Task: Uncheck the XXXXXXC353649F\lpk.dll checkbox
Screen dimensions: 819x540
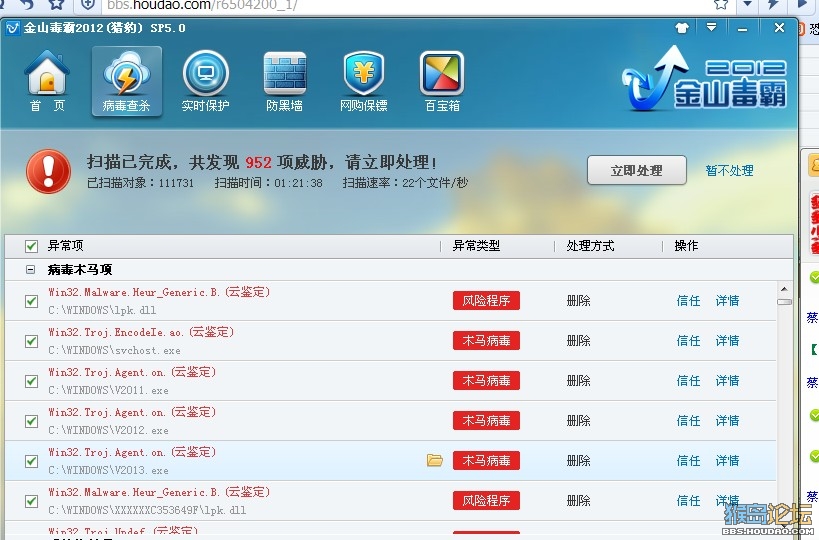Action: 31,501
